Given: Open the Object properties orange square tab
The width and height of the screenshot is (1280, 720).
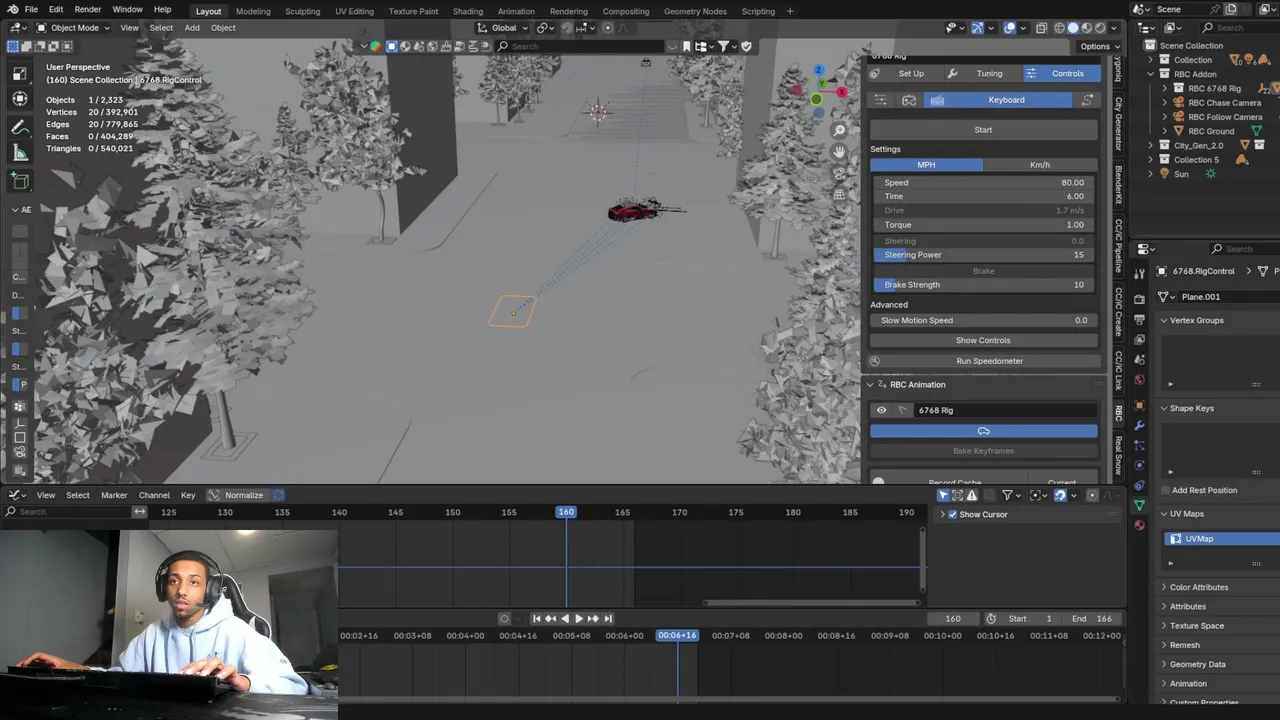Looking at the screenshot, I should pos(1139,405).
